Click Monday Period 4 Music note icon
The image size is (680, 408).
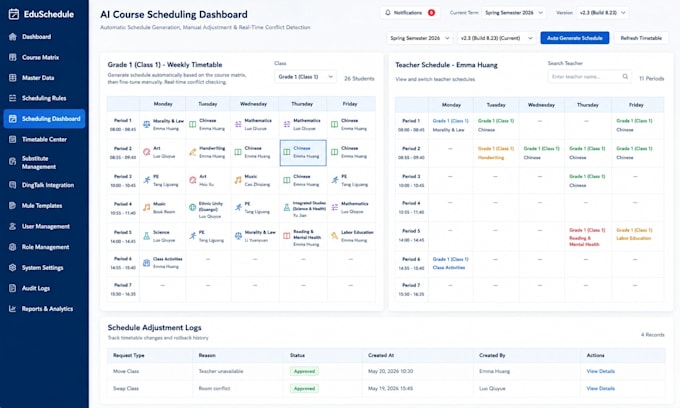[147, 207]
